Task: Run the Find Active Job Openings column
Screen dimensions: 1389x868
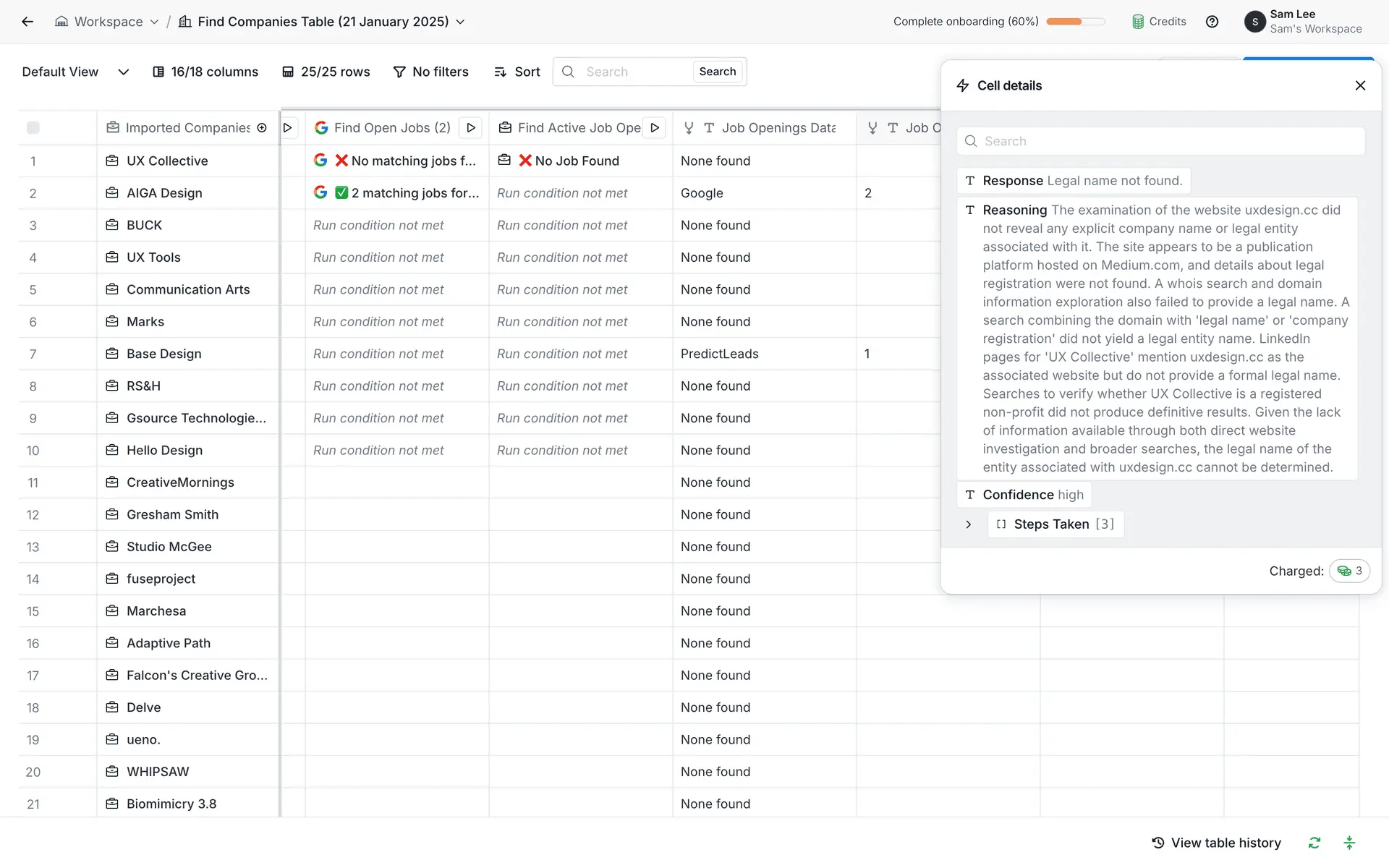Action: tap(655, 128)
